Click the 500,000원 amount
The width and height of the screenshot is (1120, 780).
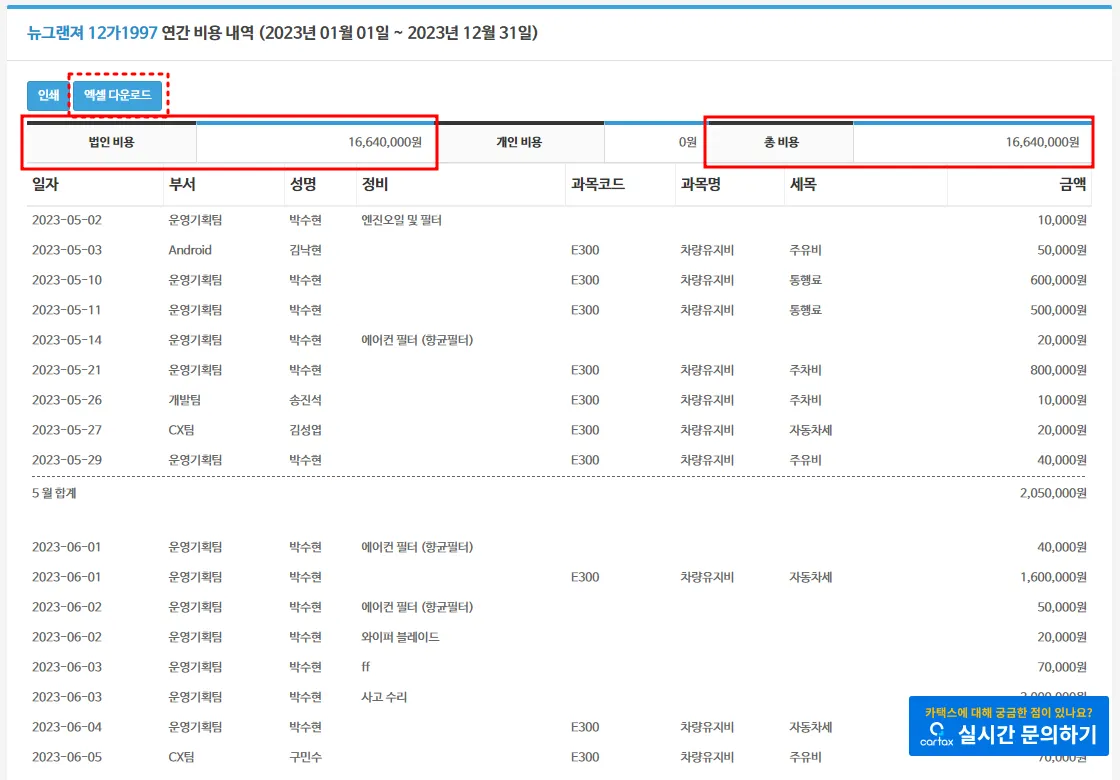(1058, 310)
